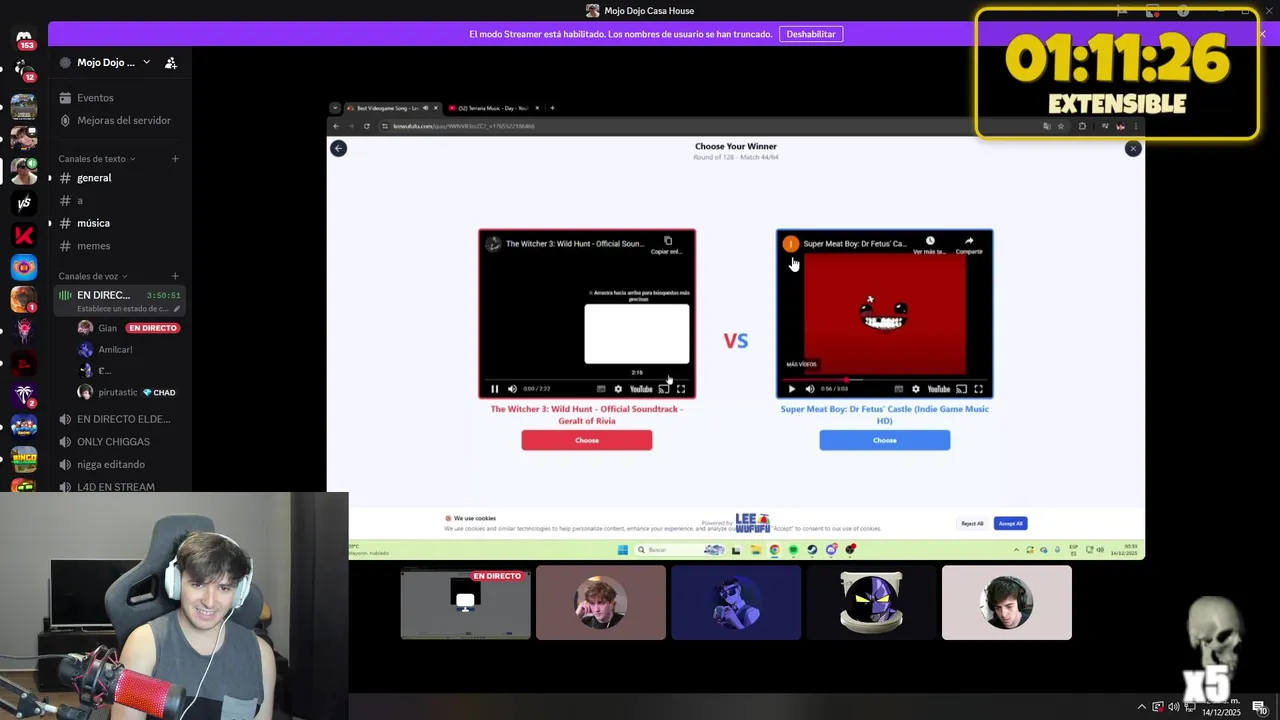Toggle subtitles on Witcher 3 video
This screenshot has height=720, width=1280.
click(601, 389)
